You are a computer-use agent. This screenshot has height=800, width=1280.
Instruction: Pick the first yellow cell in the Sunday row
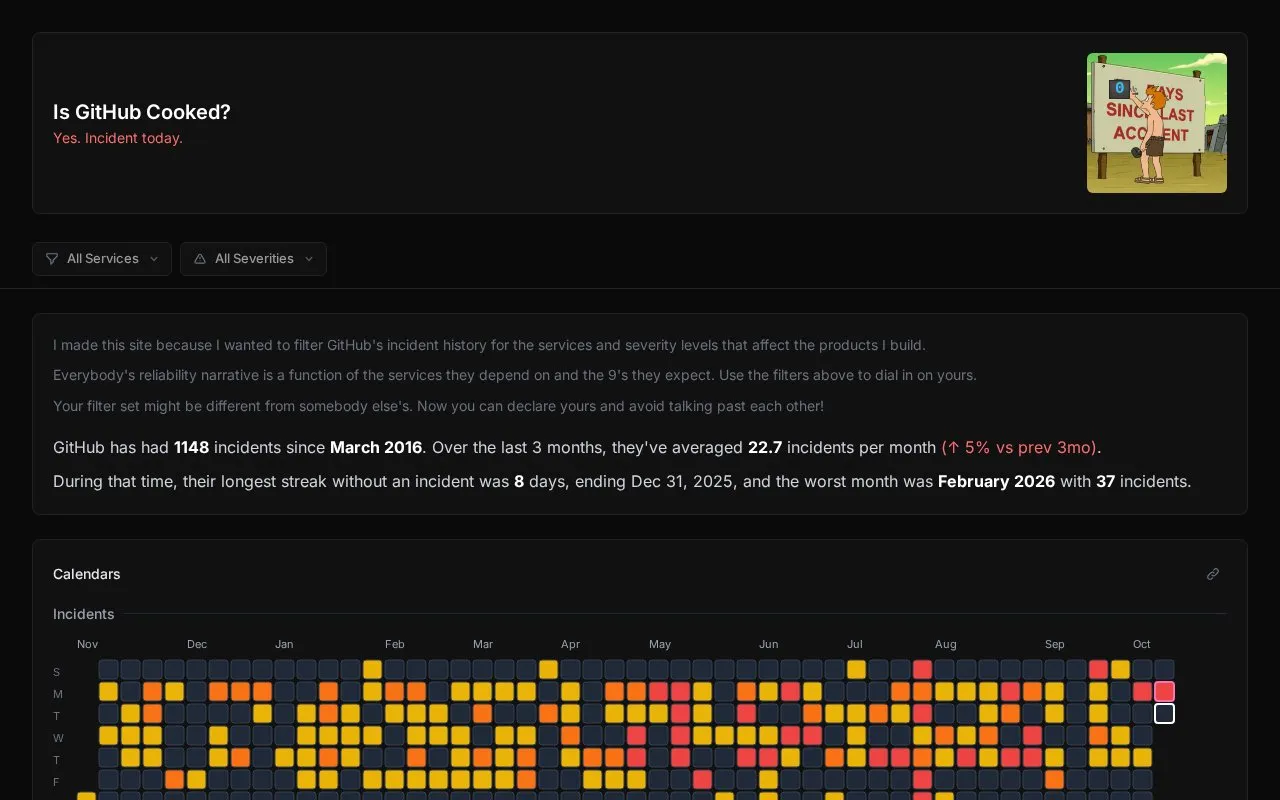click(x=372, y=670)
